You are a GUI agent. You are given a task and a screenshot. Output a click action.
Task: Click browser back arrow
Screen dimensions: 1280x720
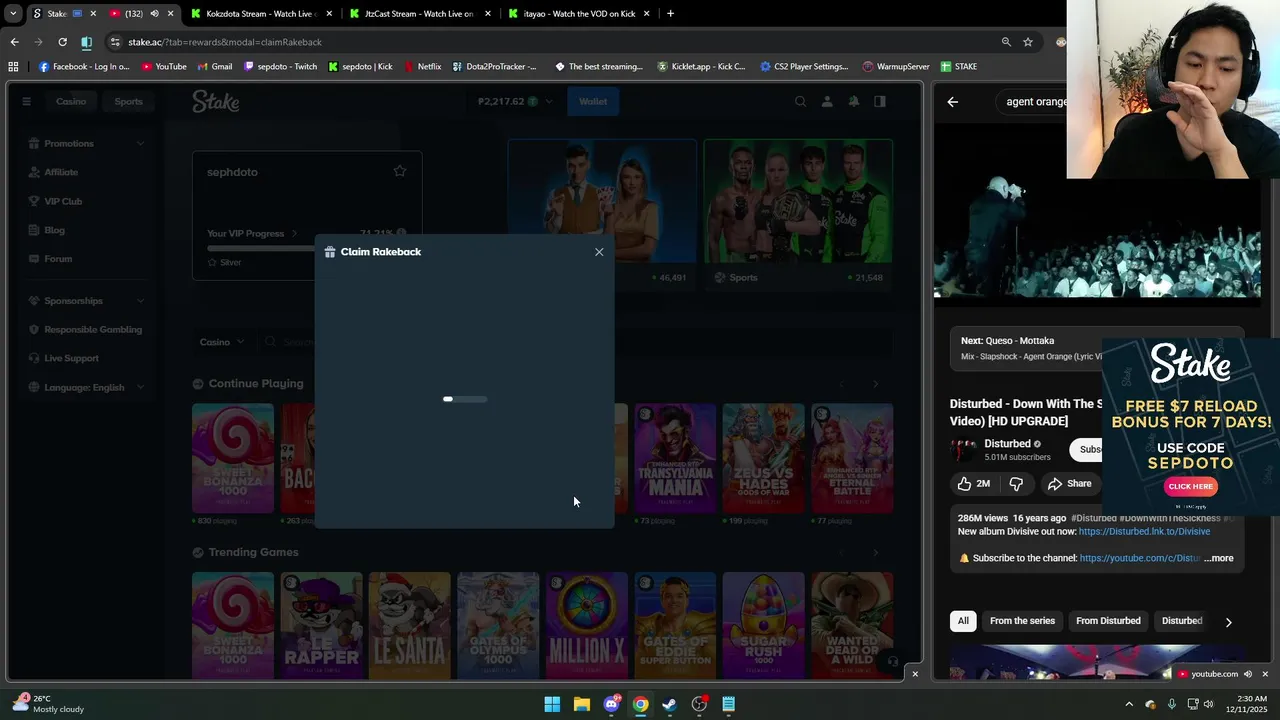14,42
